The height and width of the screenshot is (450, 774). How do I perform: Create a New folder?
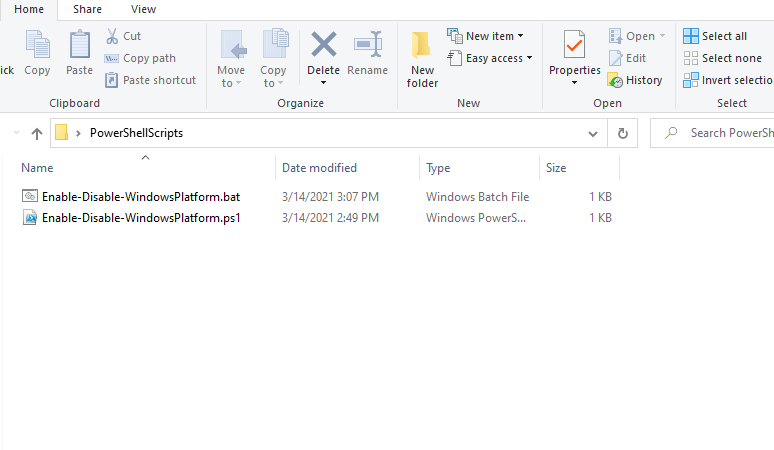[422, 59]
